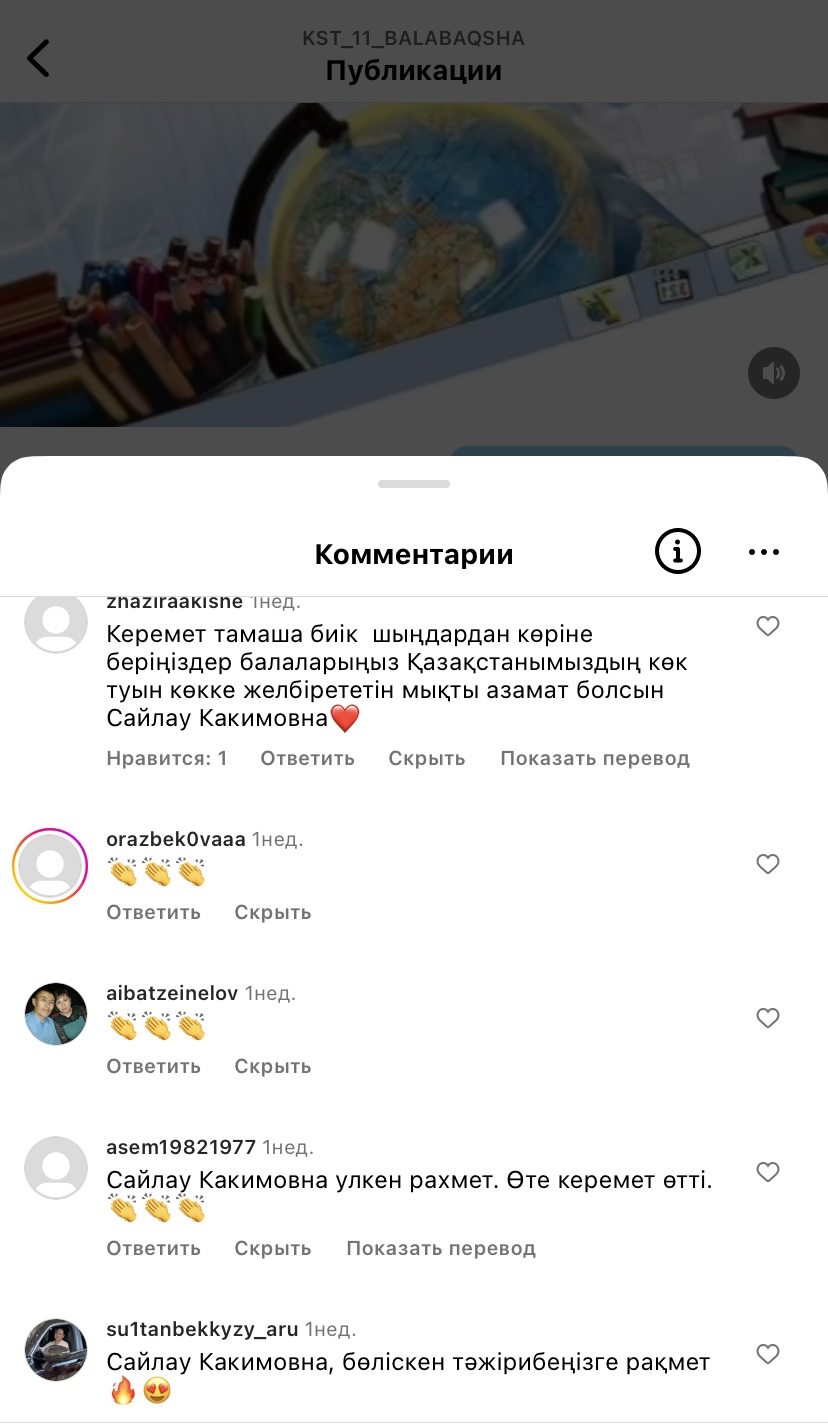The image size is (828, 1428).
Task: Open comments info icon
Action: click(677, 551)
